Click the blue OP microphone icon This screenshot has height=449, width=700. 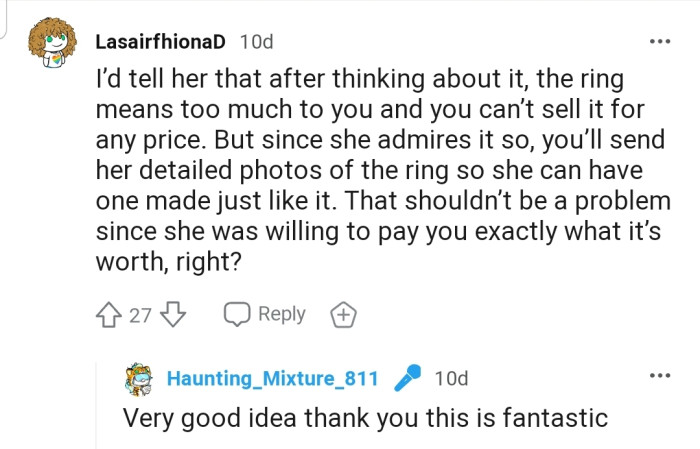click(407, 378)
